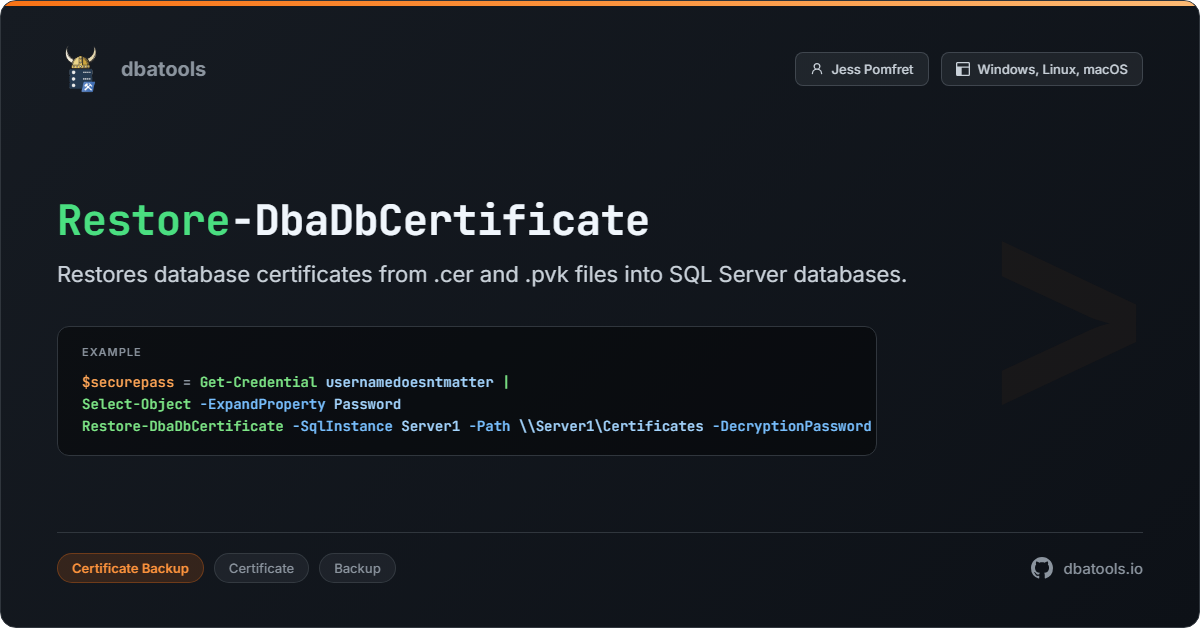Select the Windows, Linux, macOS platform badge
This screenshot has height=628, width=1200.
(1041, 69)
